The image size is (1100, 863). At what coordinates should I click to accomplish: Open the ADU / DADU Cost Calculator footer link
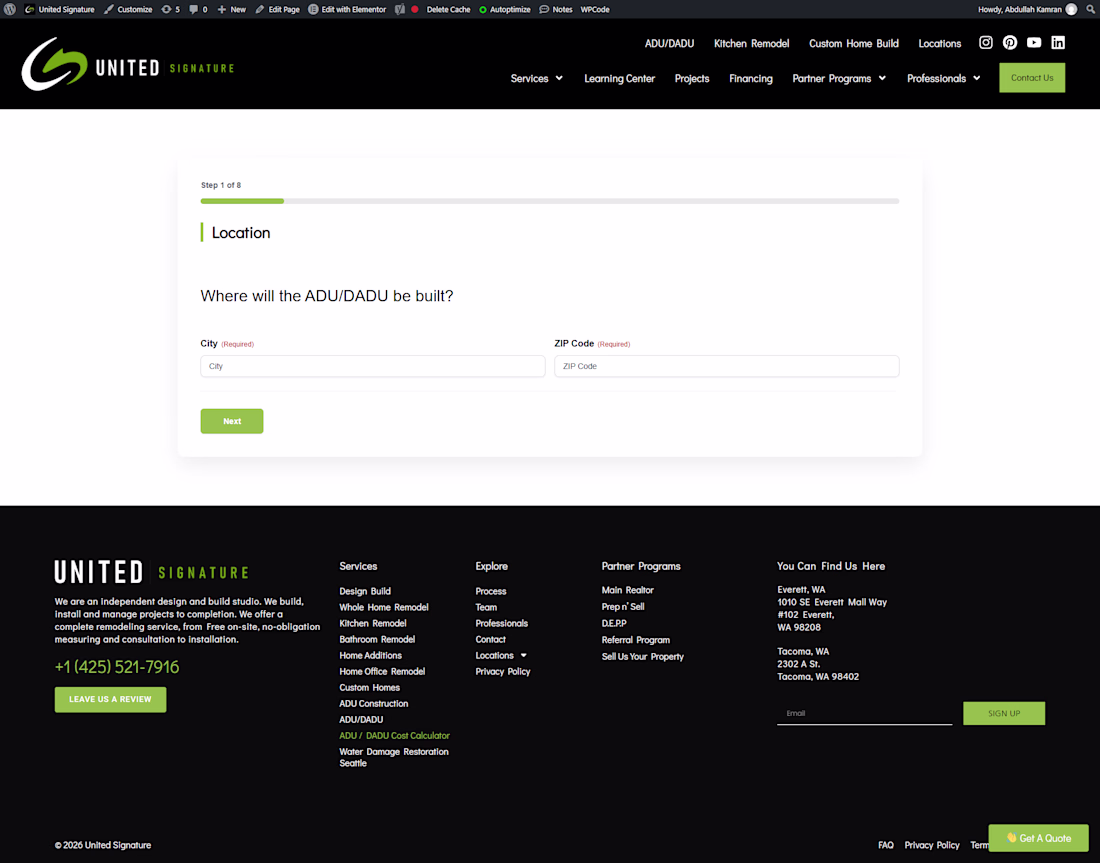(x=394, y=735)
